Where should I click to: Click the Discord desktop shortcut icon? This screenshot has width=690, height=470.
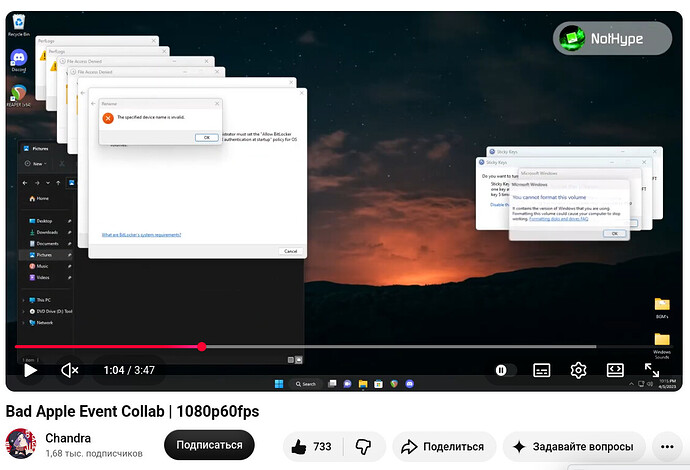click(x=18, y=61)
